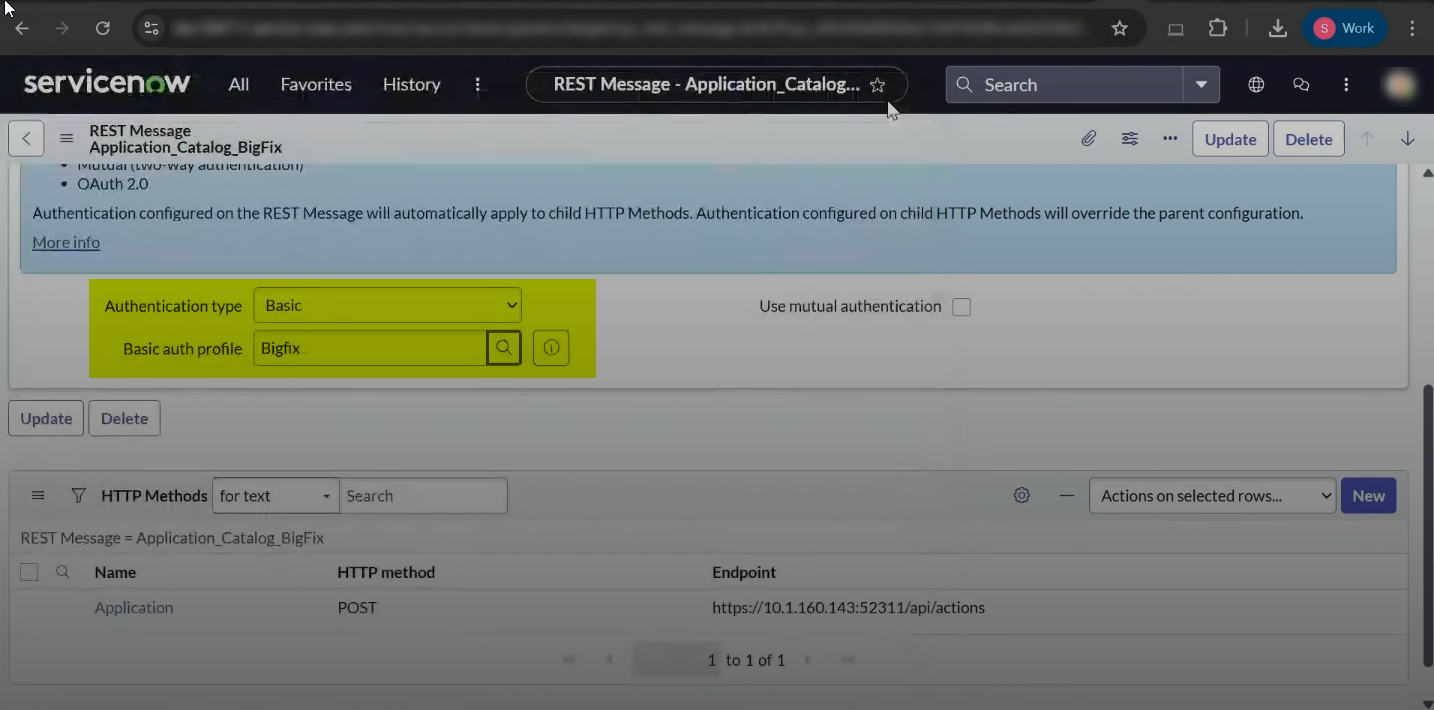Open the All menu

[238, 85]
